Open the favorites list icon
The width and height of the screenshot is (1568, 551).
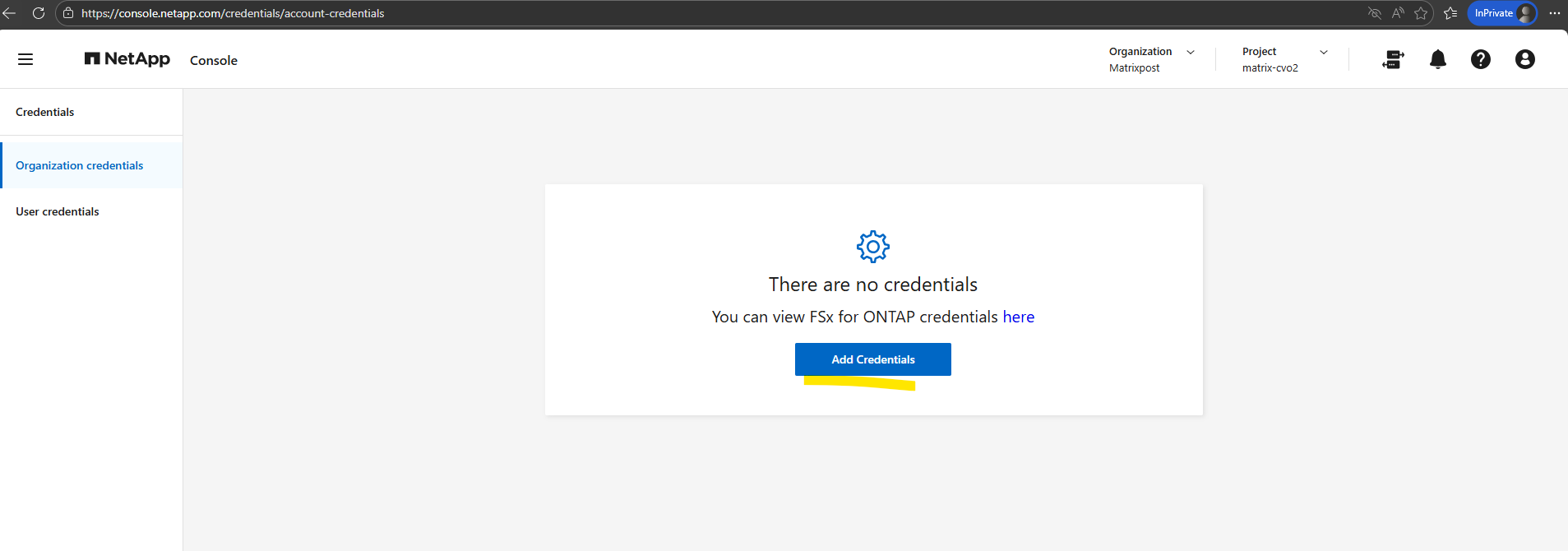[1450, 13]
